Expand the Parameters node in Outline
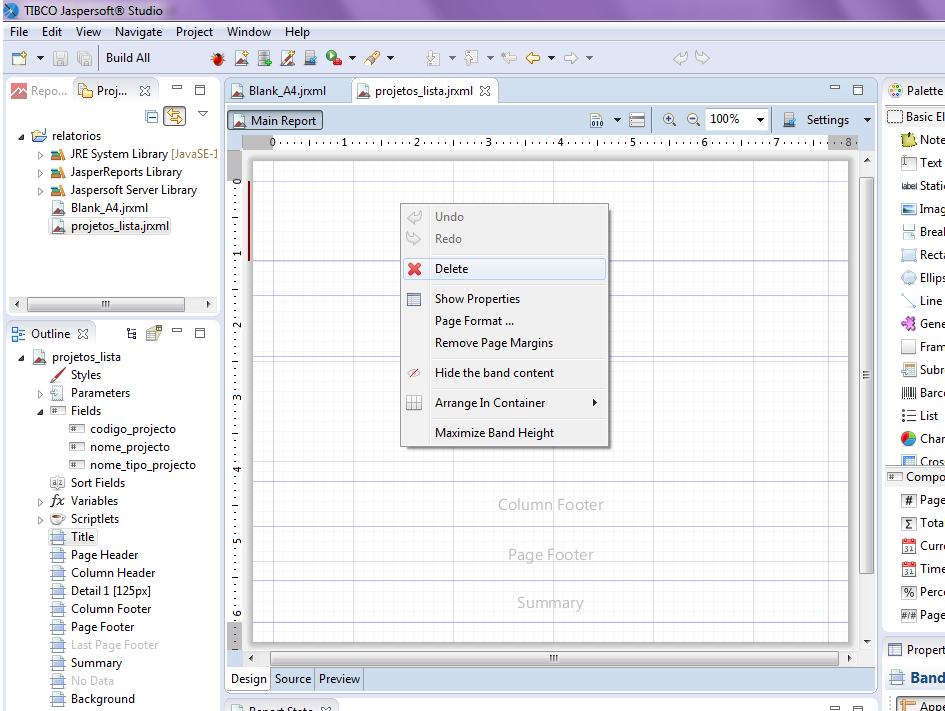The image size is (945, 711). point(40,394)
